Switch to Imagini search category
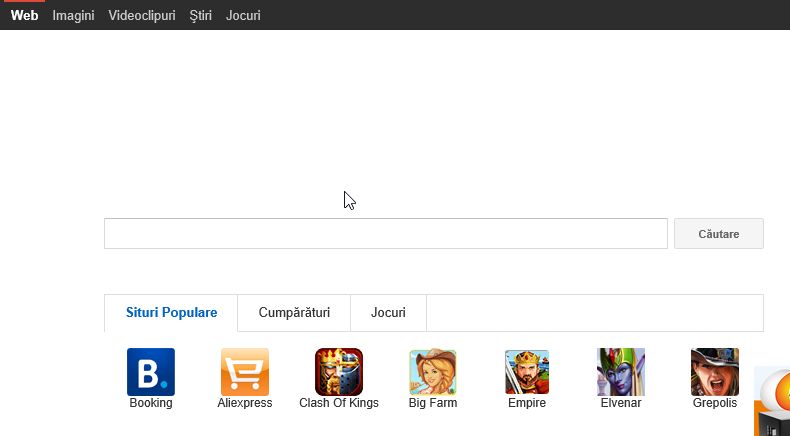 [73, 16]
